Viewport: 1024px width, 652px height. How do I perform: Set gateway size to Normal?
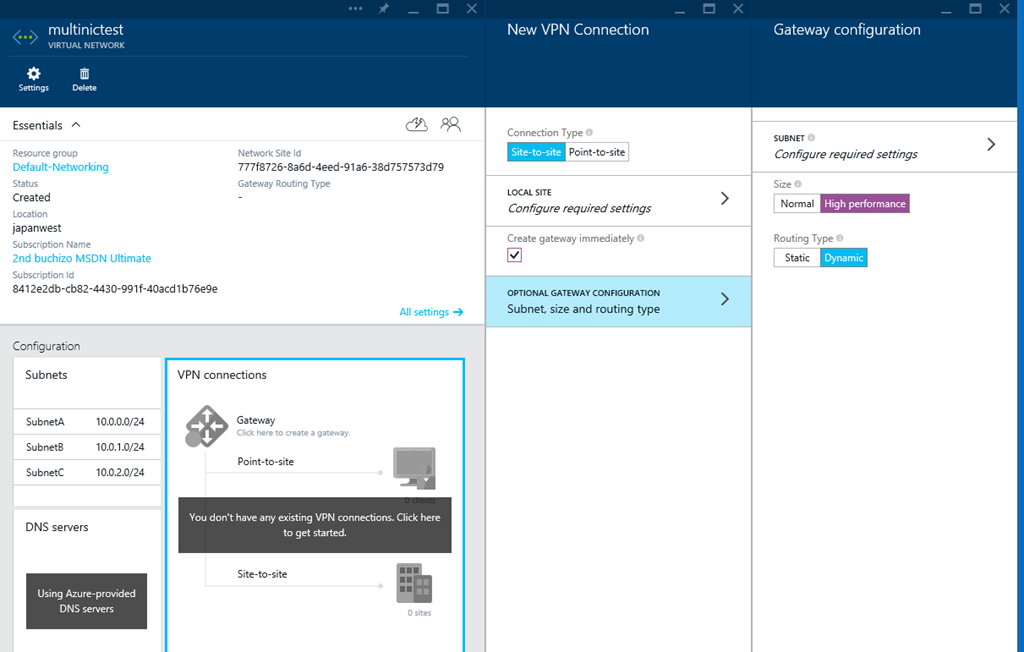click(797, 204)
